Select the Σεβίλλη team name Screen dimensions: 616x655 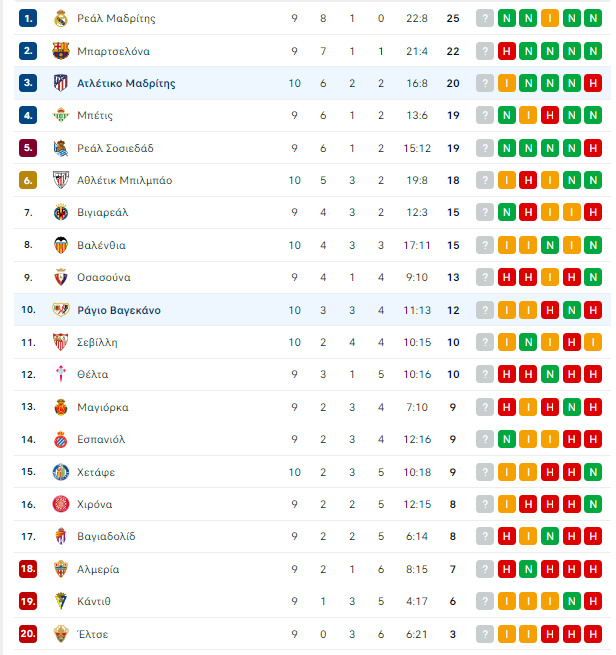point(97,343)
